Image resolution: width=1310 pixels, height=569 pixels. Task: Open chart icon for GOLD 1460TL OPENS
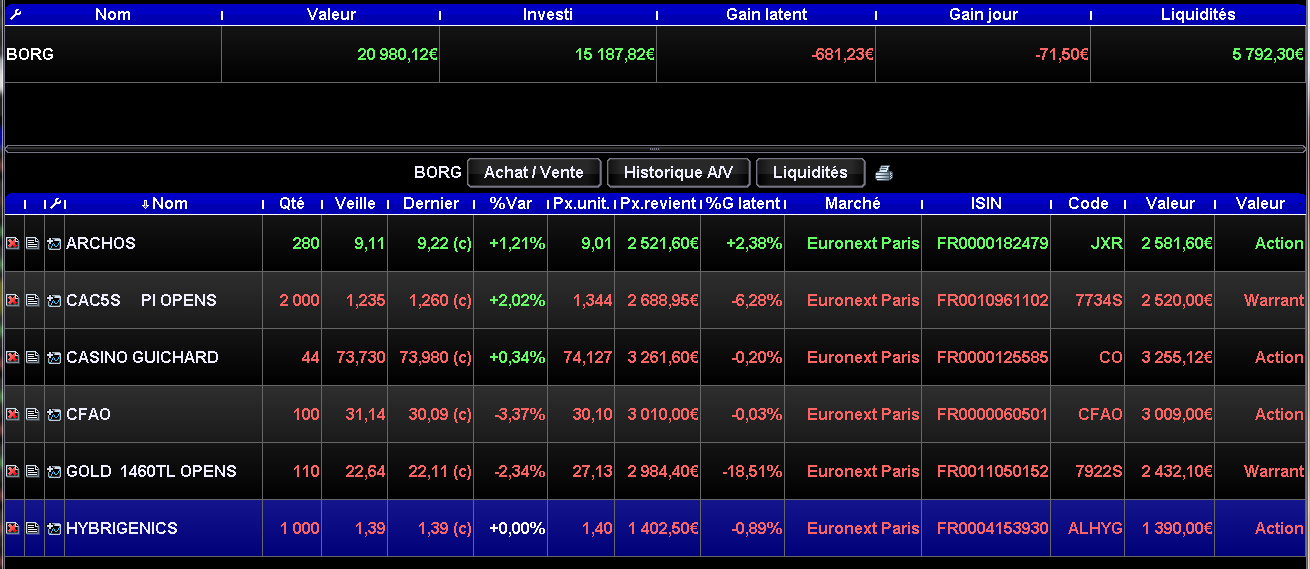pos(54,471)
